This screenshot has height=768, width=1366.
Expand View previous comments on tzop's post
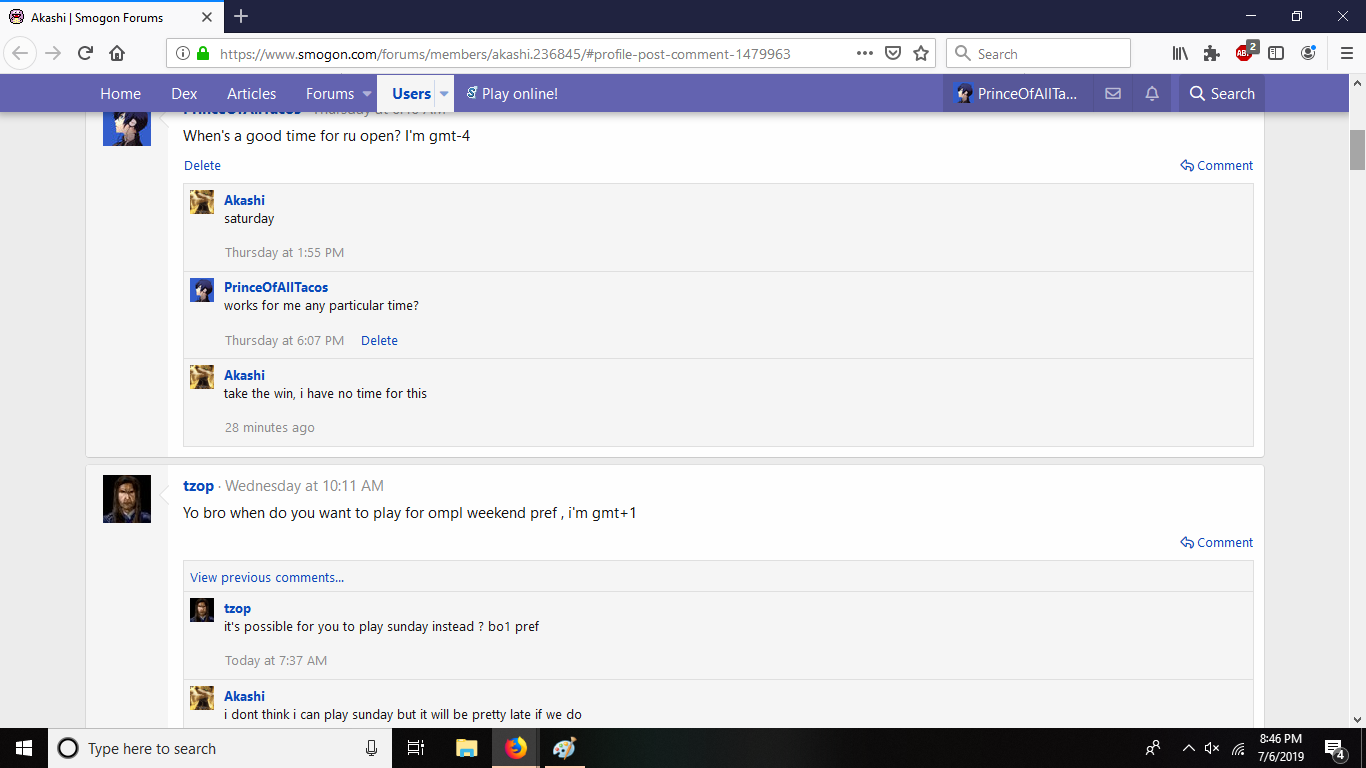[267, 577]
